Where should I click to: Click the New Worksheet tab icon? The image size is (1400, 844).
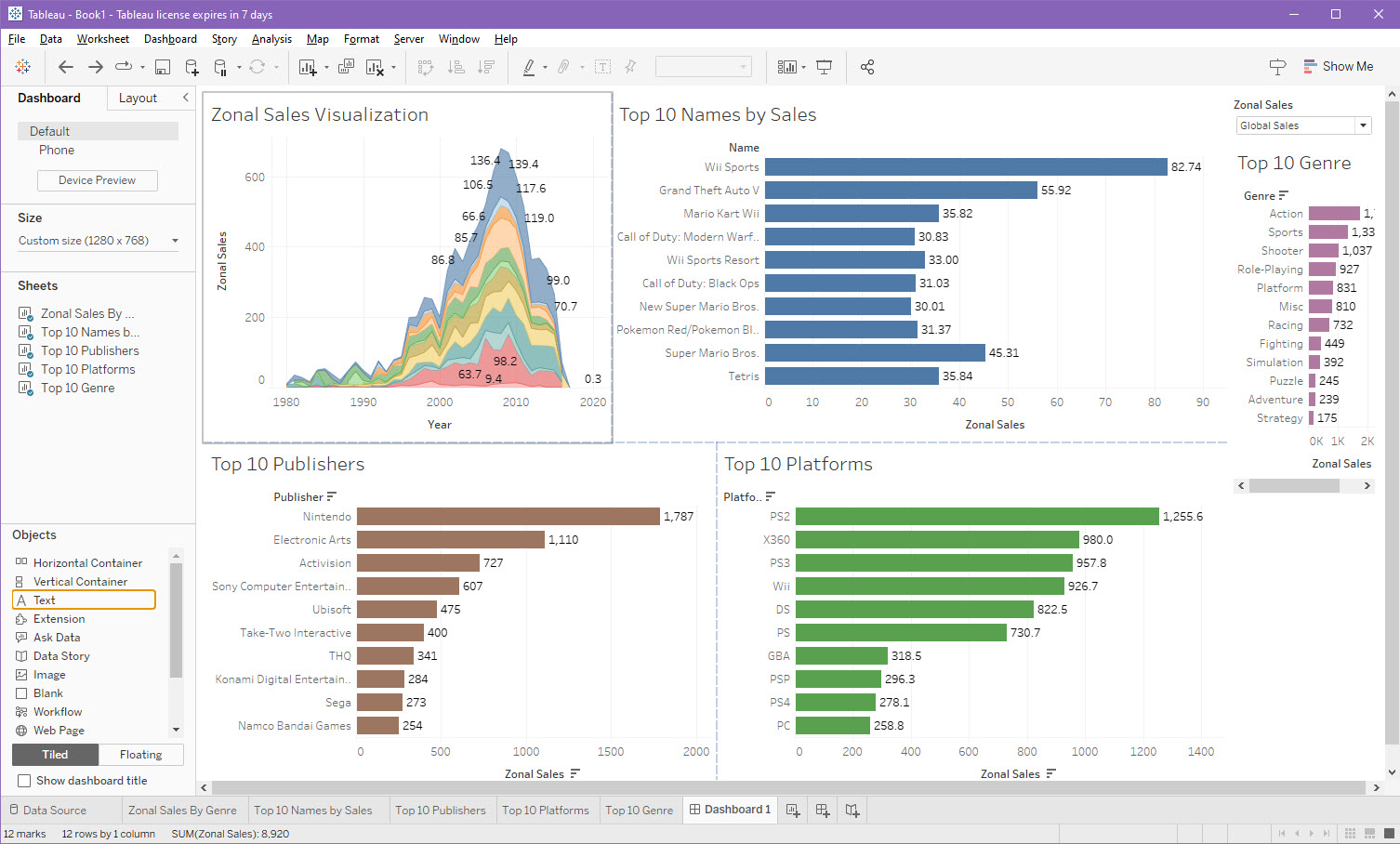click(x=792, y=811)
